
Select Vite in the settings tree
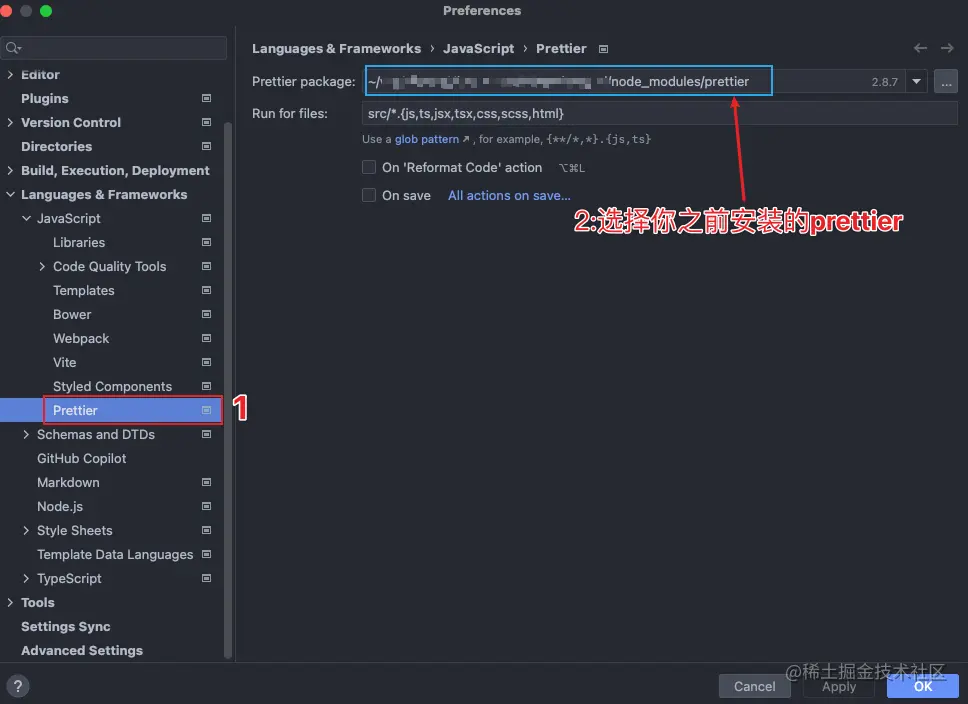[64, 362]
